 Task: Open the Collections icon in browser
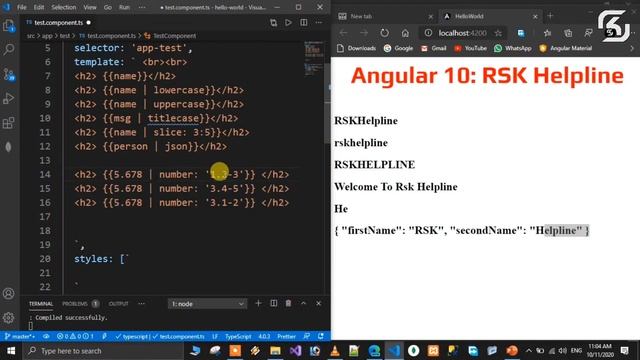click(x=568, y=33)
